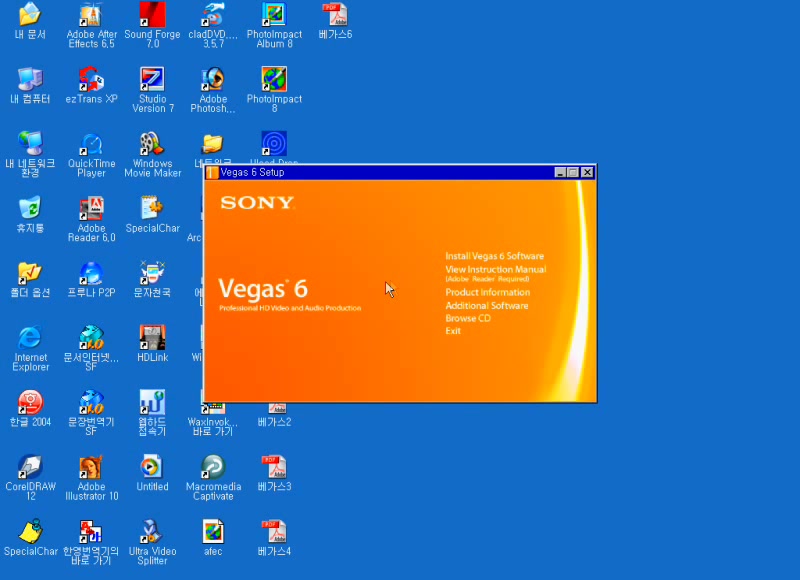Click Install Vegas 6 Software link
The image size is (800, 580).
coord(494,256)
